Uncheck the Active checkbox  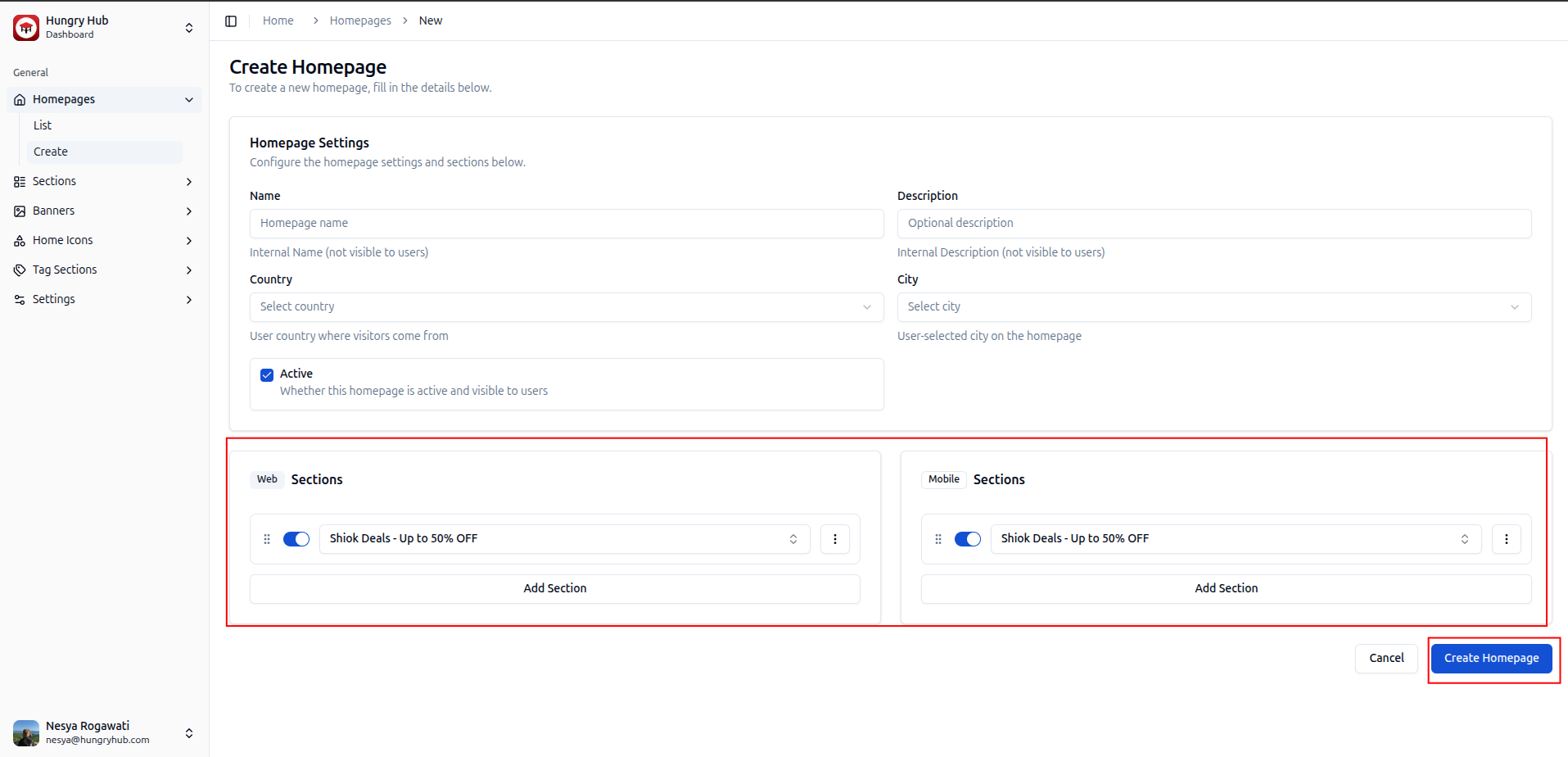[x=267, y=375]
